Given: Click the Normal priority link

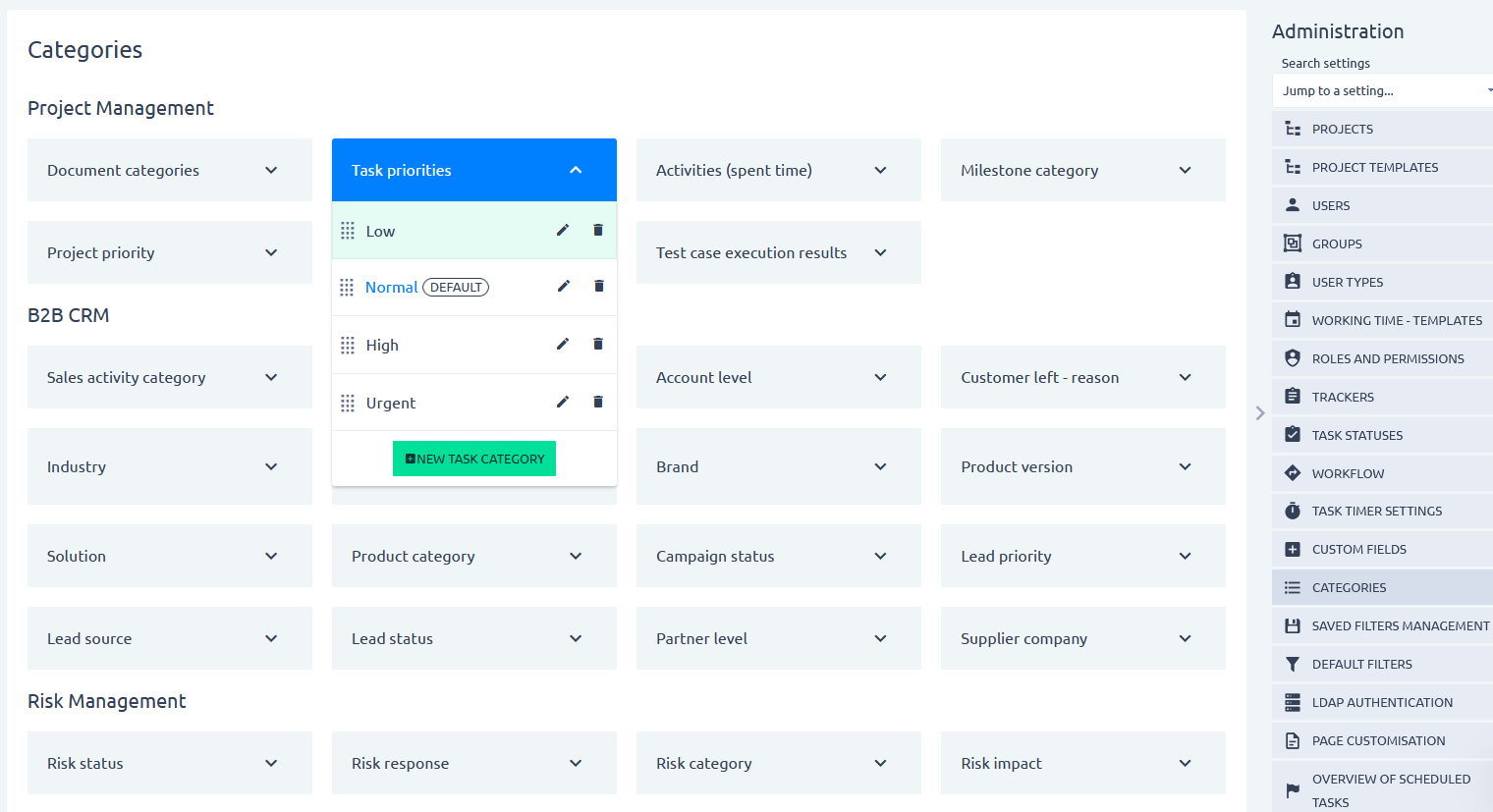Looking at the screenshot, I should (391, 288).
